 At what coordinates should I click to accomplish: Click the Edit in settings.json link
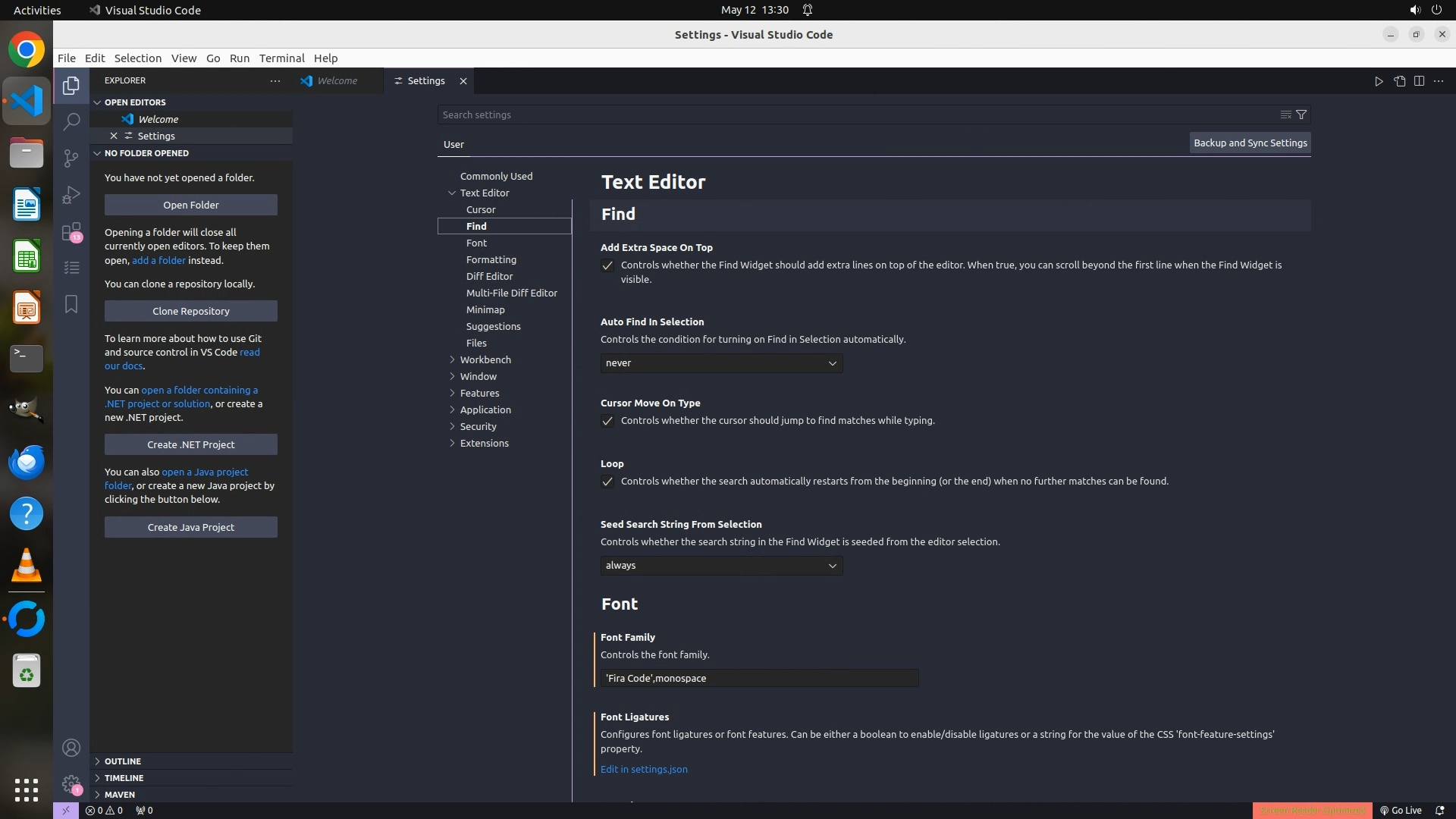pyautogui.click(x=644, y=769)
